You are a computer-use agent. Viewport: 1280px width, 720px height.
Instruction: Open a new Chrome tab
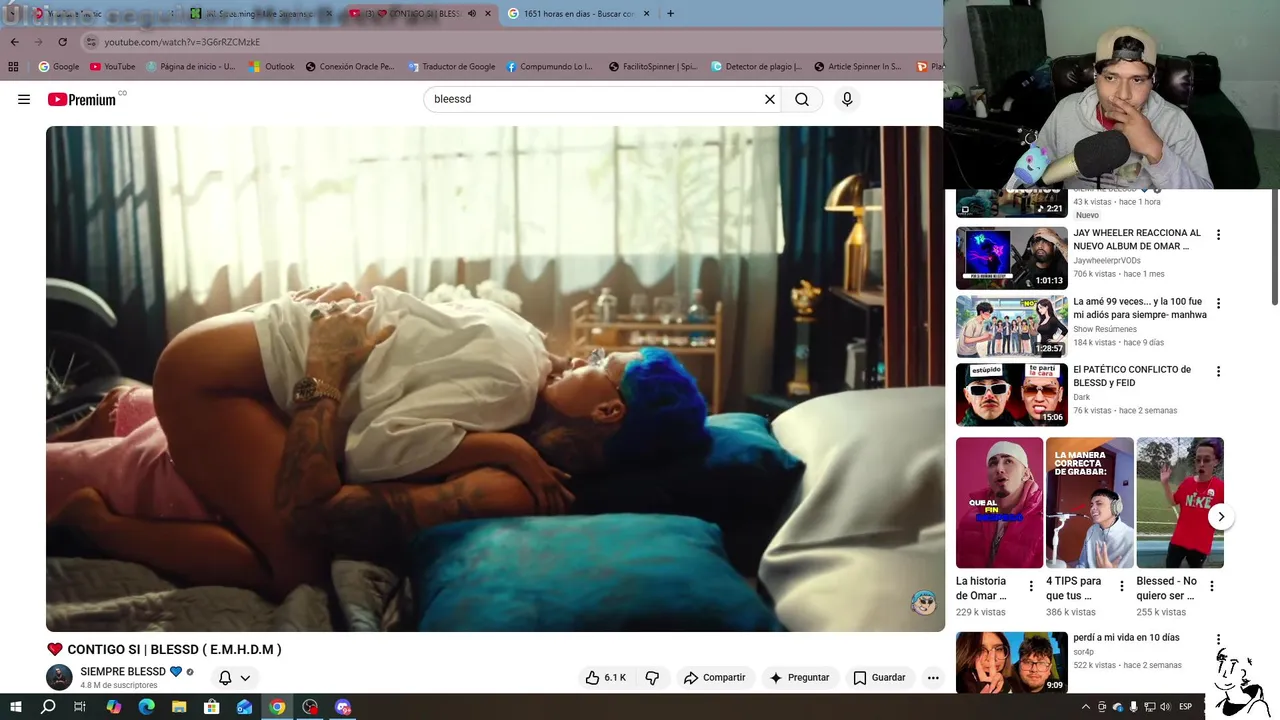tap(670, 14)
